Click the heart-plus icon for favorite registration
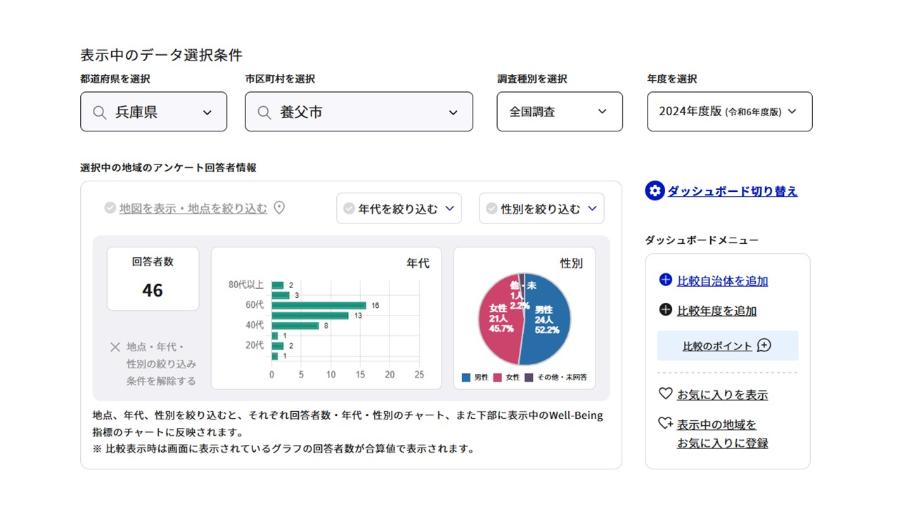This screenshot has width=900, height=506. (666, 424)
